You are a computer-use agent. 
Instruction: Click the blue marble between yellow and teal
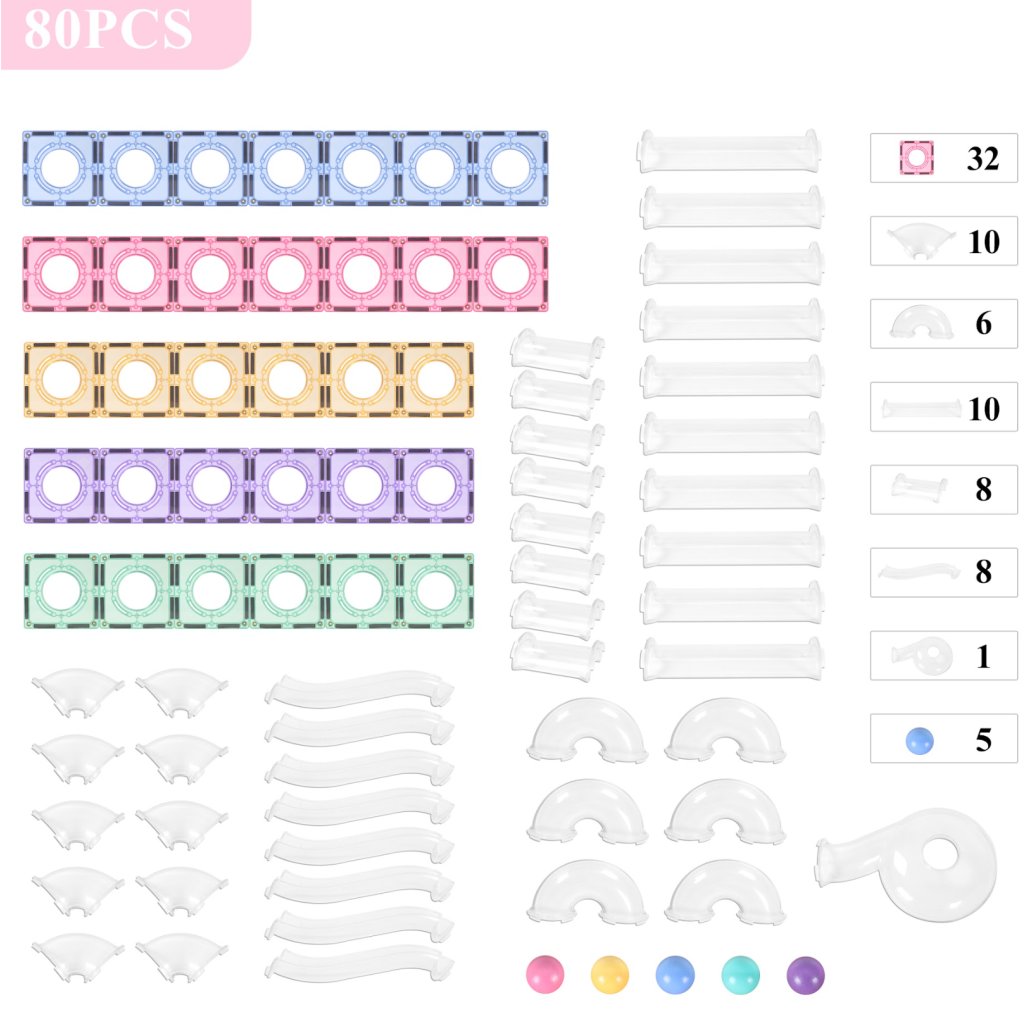pyautogui.click(x=675, y=974)
